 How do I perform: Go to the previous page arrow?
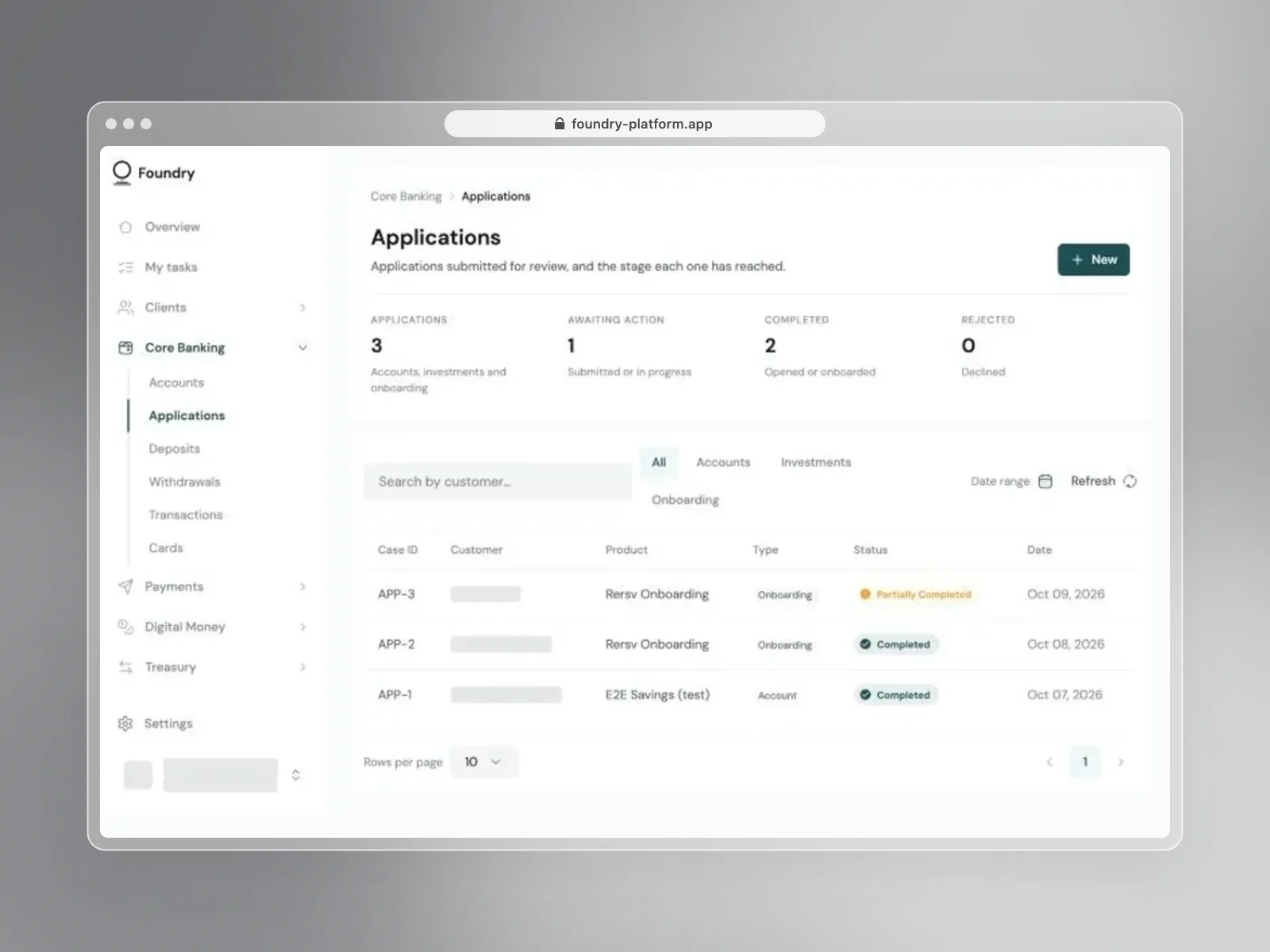[1049, 762]
